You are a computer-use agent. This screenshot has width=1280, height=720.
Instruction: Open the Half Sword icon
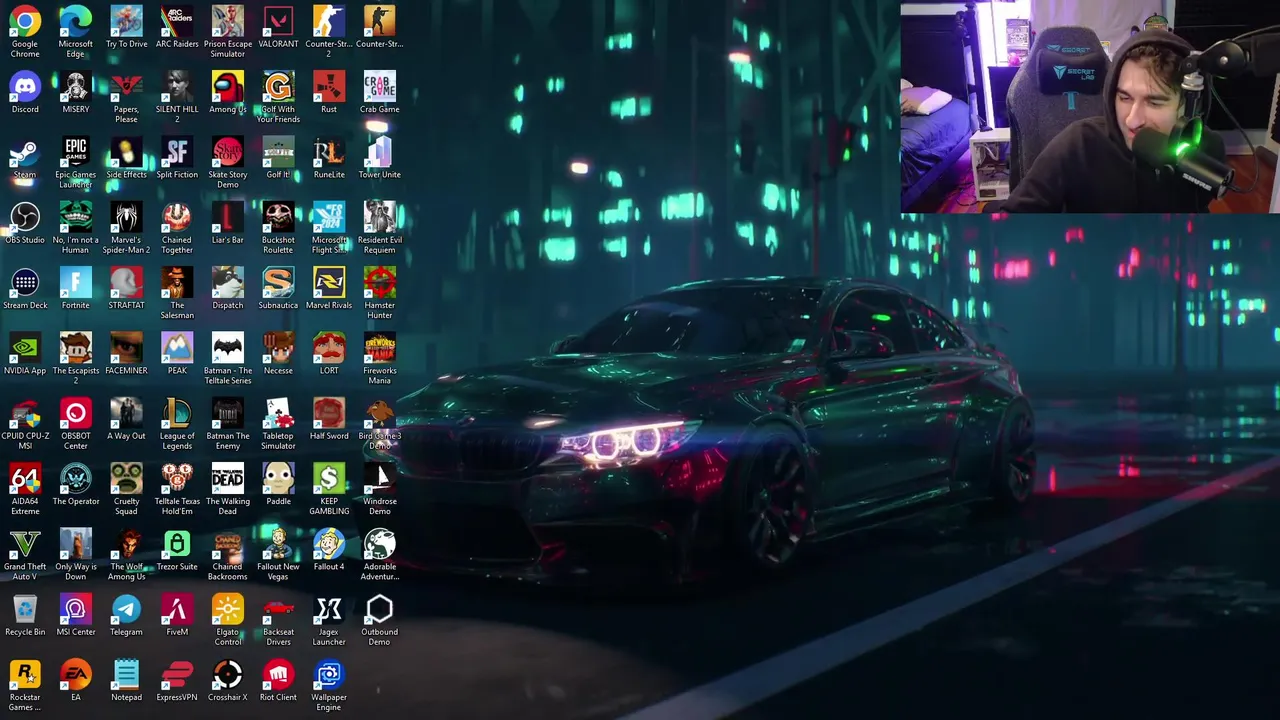(329, 414)
